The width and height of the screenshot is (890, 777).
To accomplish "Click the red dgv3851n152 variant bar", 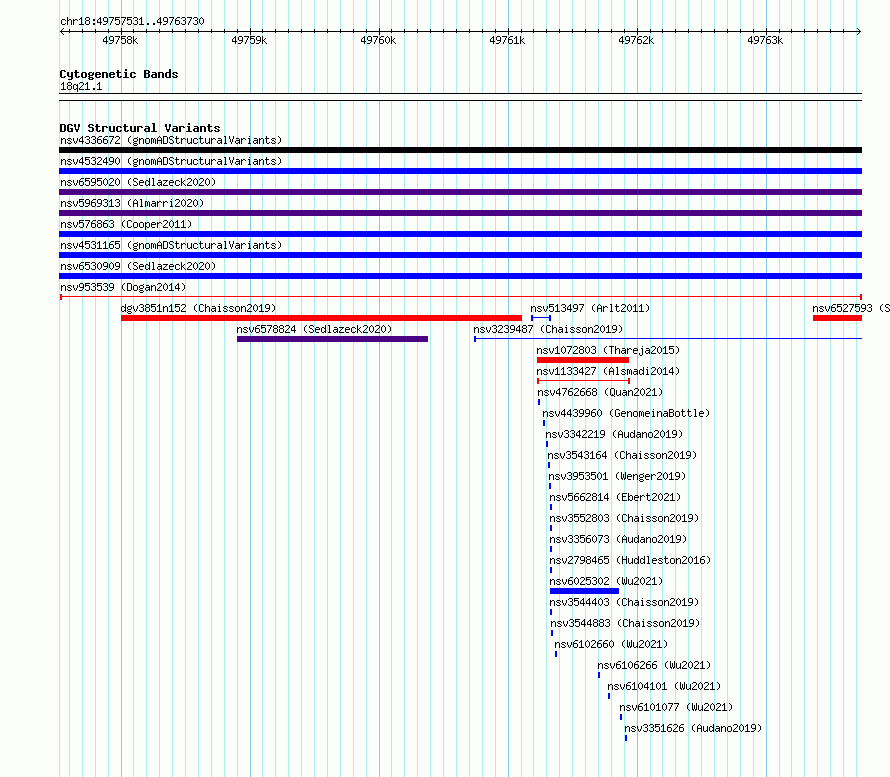I will pyautogui.click(x=321, y=318).
